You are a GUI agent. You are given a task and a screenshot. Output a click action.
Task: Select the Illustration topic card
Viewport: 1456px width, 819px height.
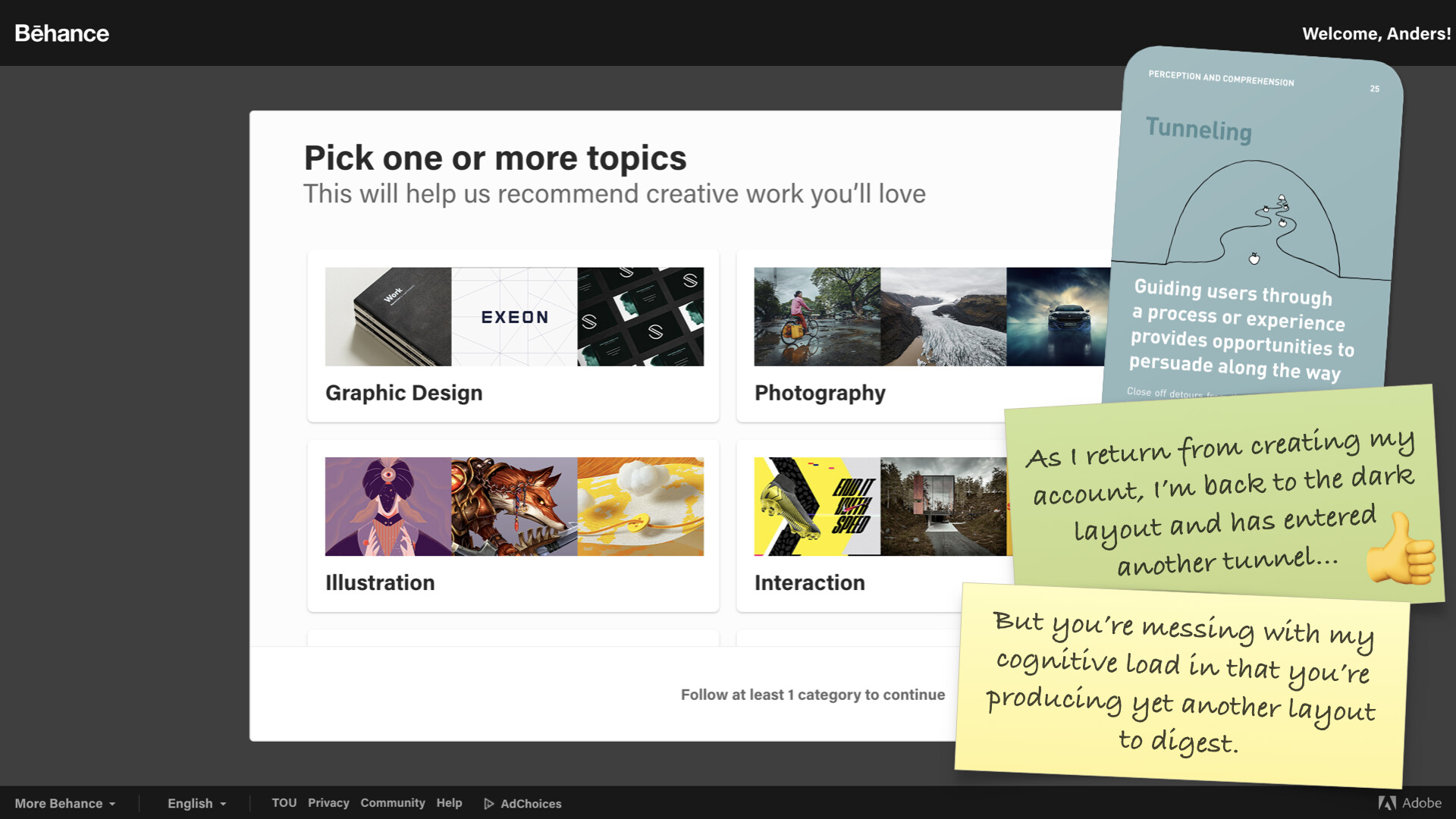[380, 582]
